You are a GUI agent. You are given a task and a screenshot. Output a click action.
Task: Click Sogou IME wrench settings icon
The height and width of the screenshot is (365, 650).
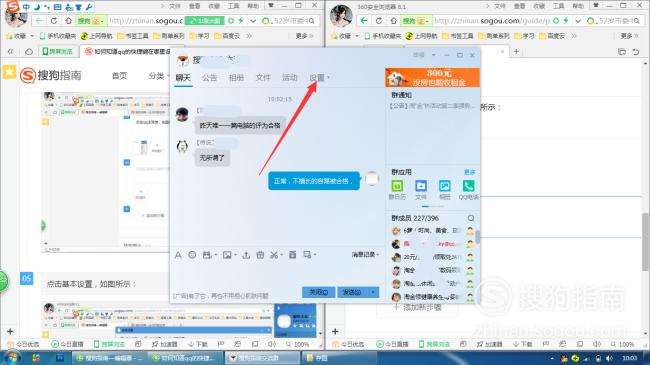click(x=89, y=7)
